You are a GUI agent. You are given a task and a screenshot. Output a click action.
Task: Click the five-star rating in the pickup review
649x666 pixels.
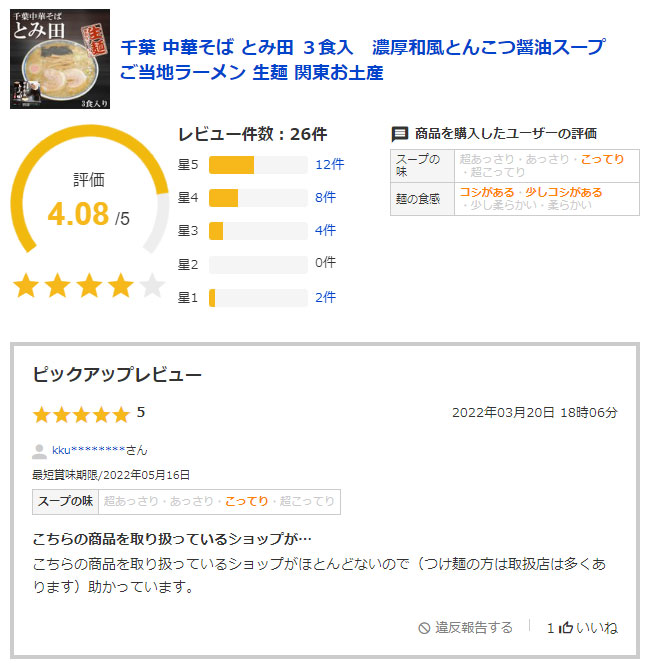[81, 414]
